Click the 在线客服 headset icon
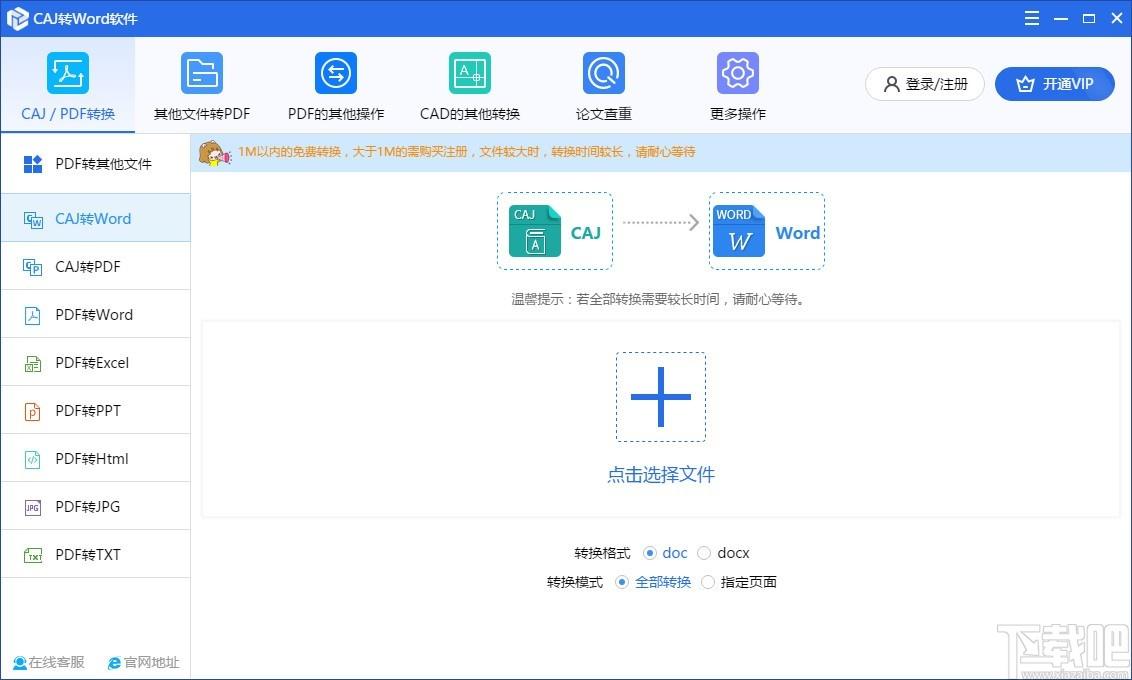 click(x=20, y=663)
